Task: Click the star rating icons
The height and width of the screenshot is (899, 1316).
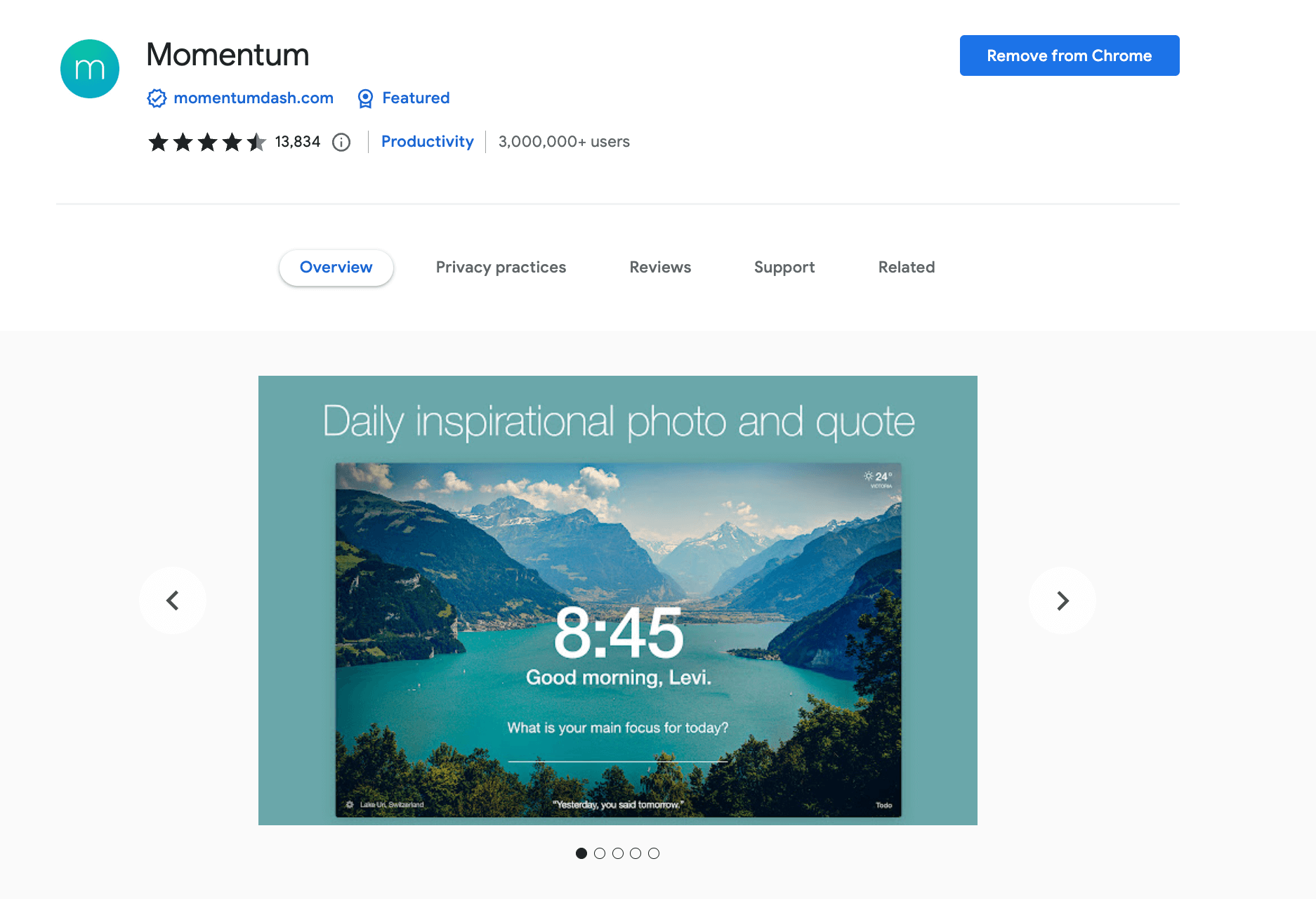Action: tap(207, 143)
